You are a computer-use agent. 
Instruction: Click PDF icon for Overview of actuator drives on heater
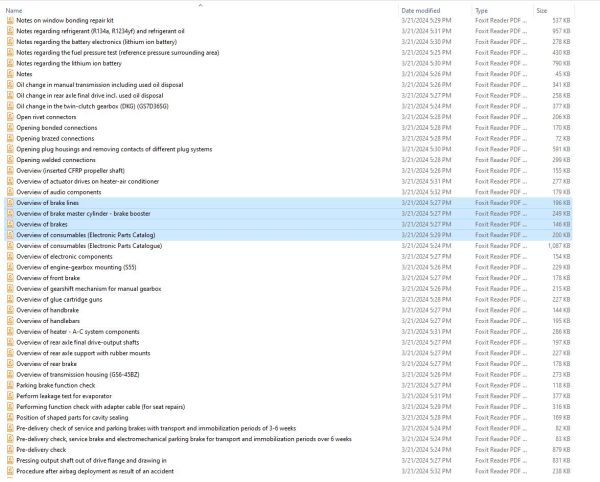[10, 181]
